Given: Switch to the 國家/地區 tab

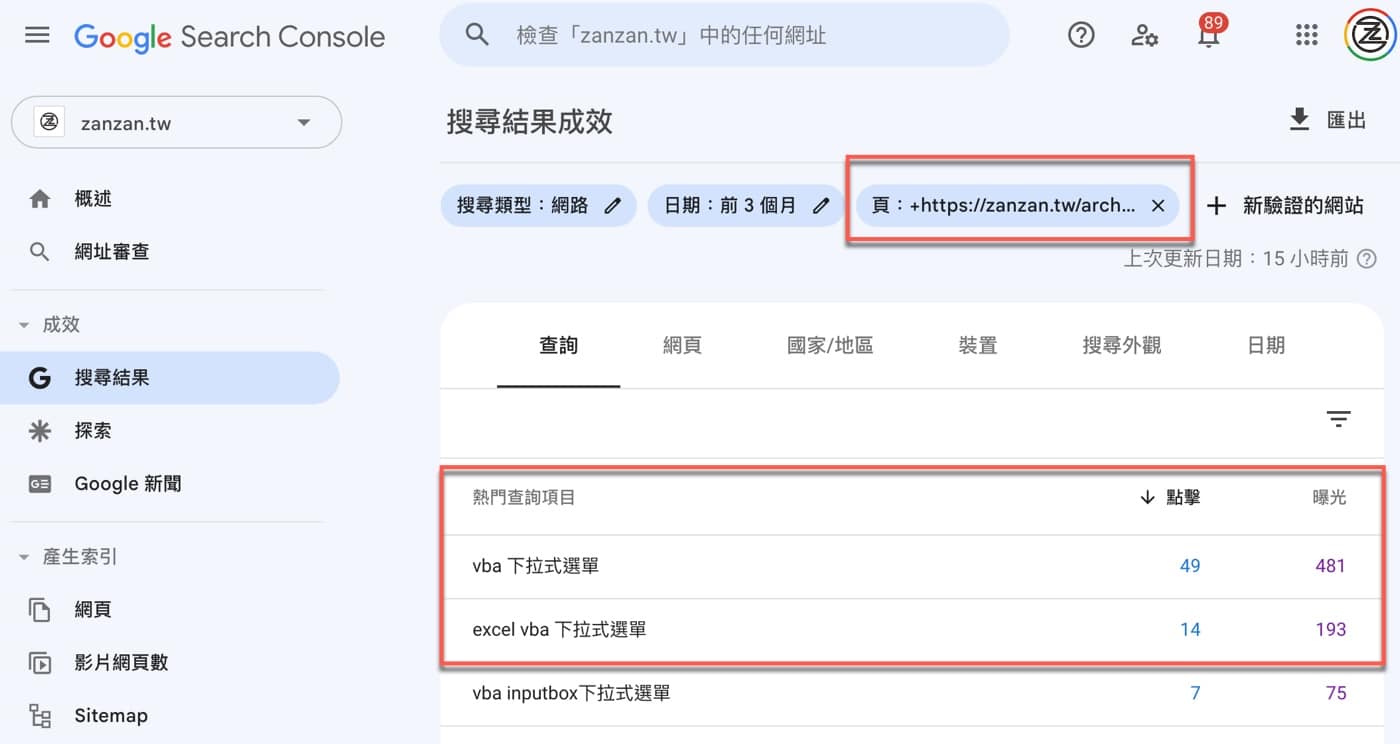Looking at the screenshot, I should coord(830,346).
